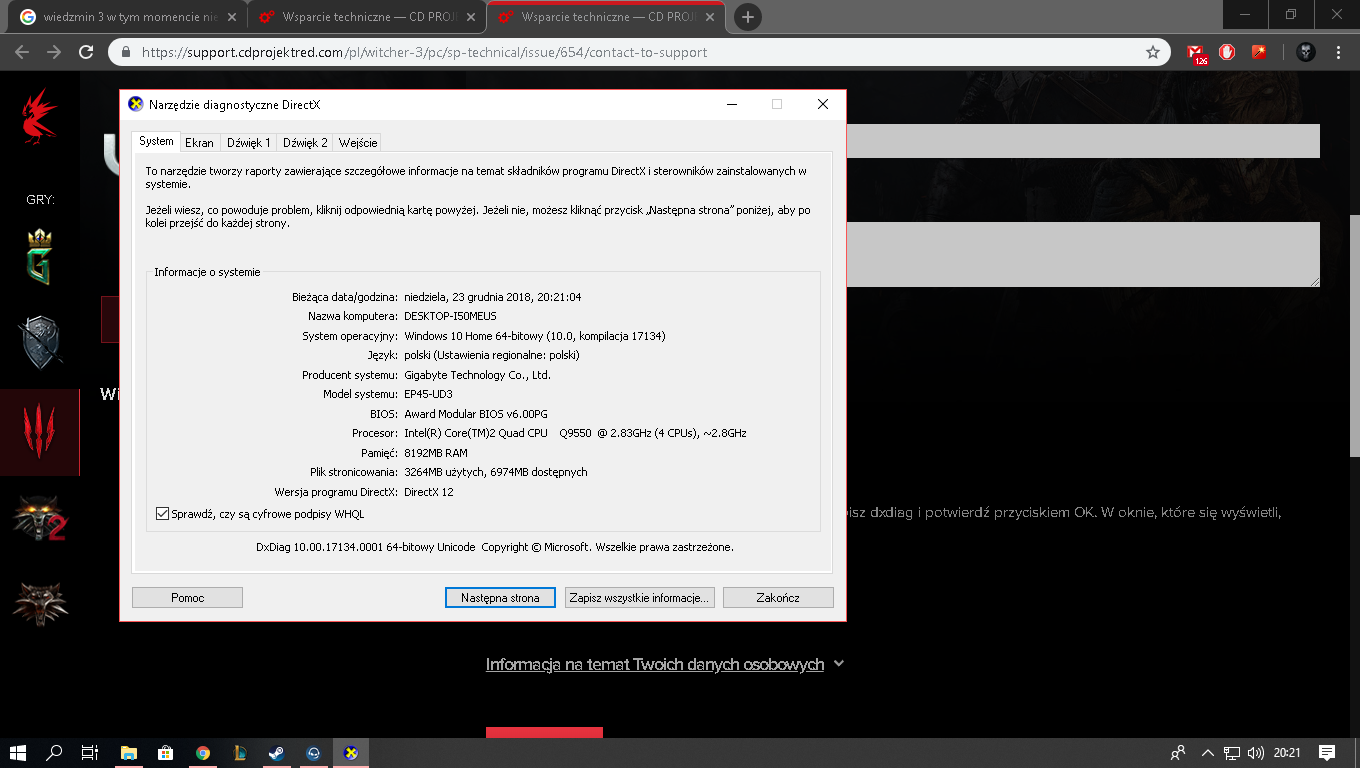Switch to the Dźwięk 1 tab
Viewport: 1360px width, 768px height.
point(248,143)
